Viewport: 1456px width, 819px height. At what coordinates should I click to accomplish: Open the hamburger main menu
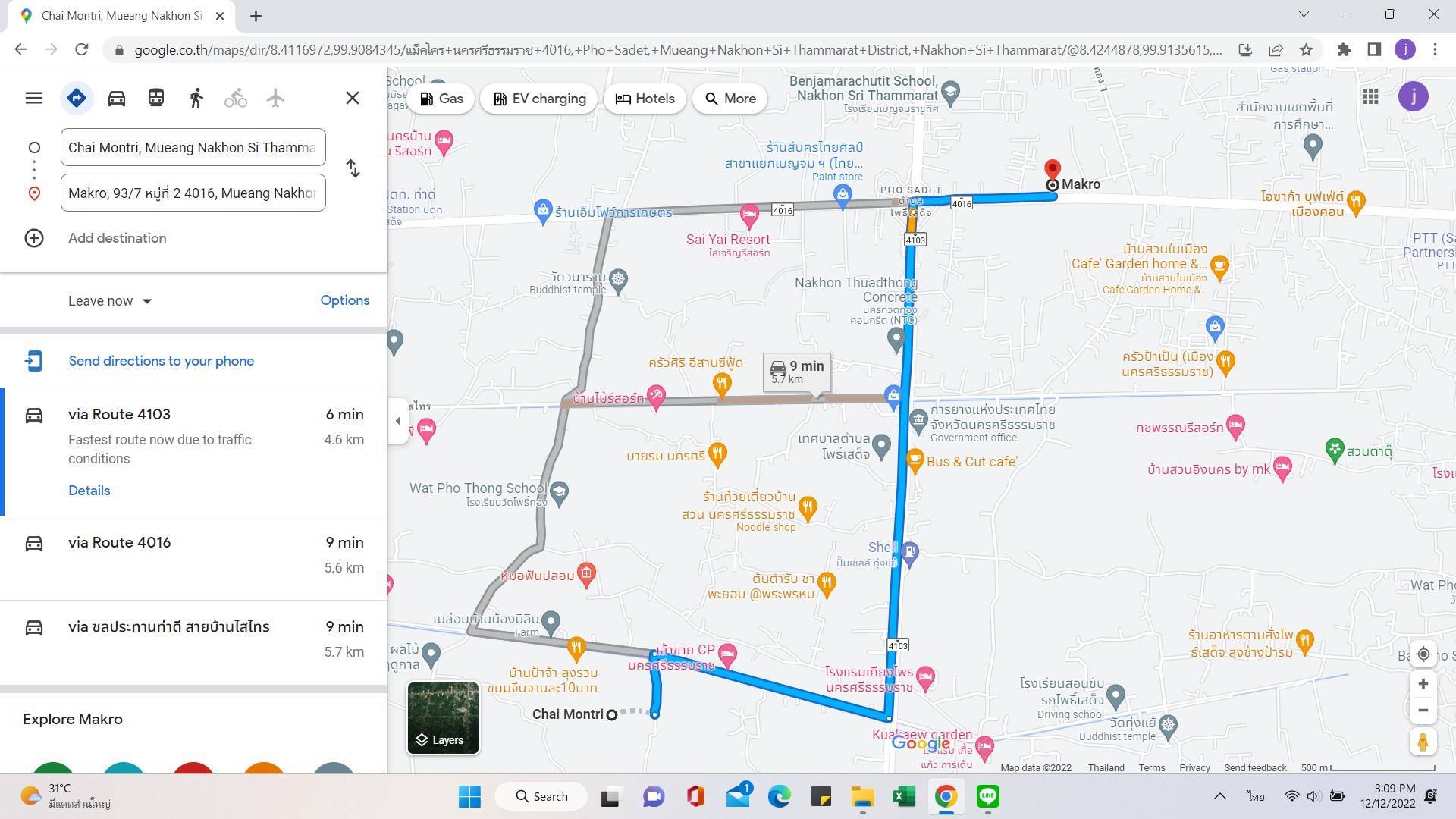pos(34,99)
